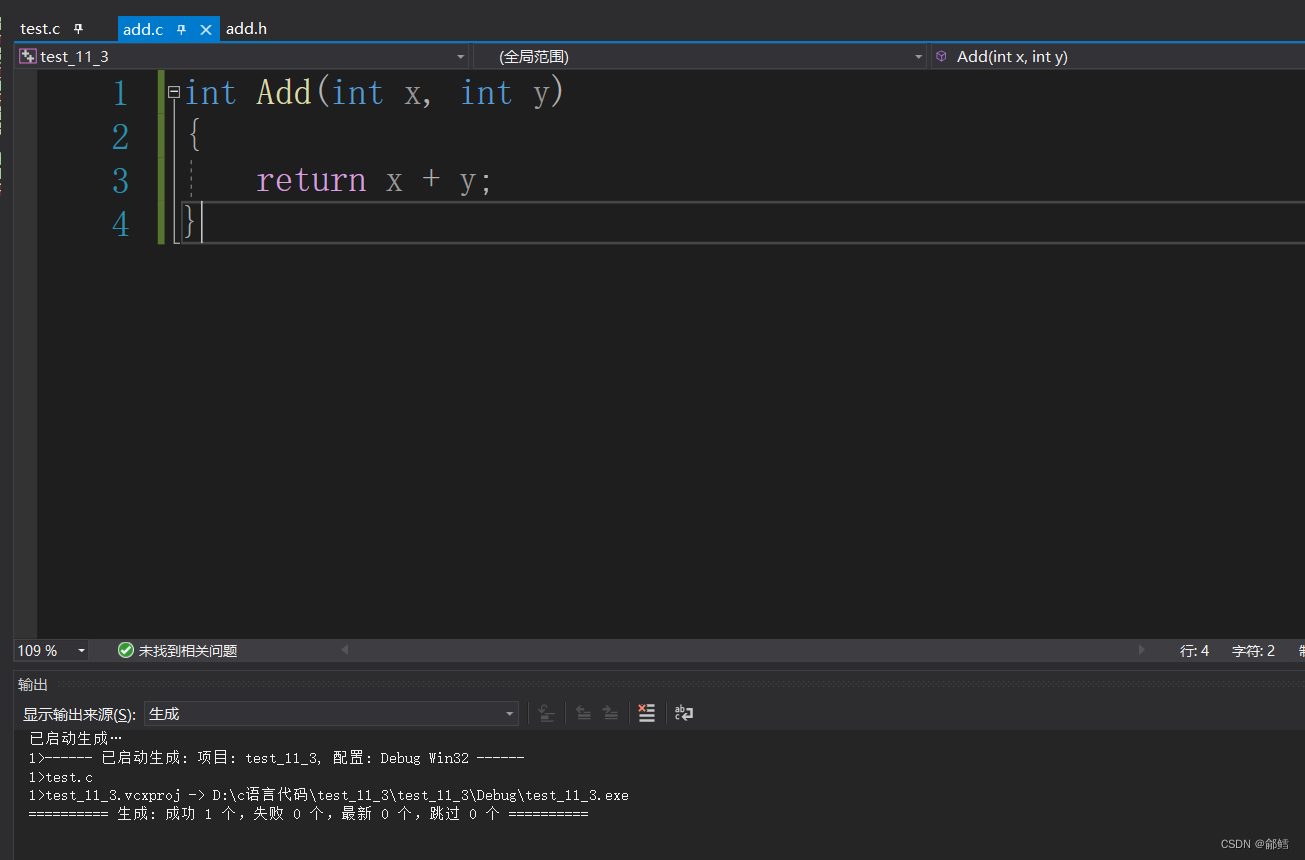Click the Debug Win32 configuration output line
Image resolution: width=1305 pixels, height=860 pixels.
[x=277, y=758]
